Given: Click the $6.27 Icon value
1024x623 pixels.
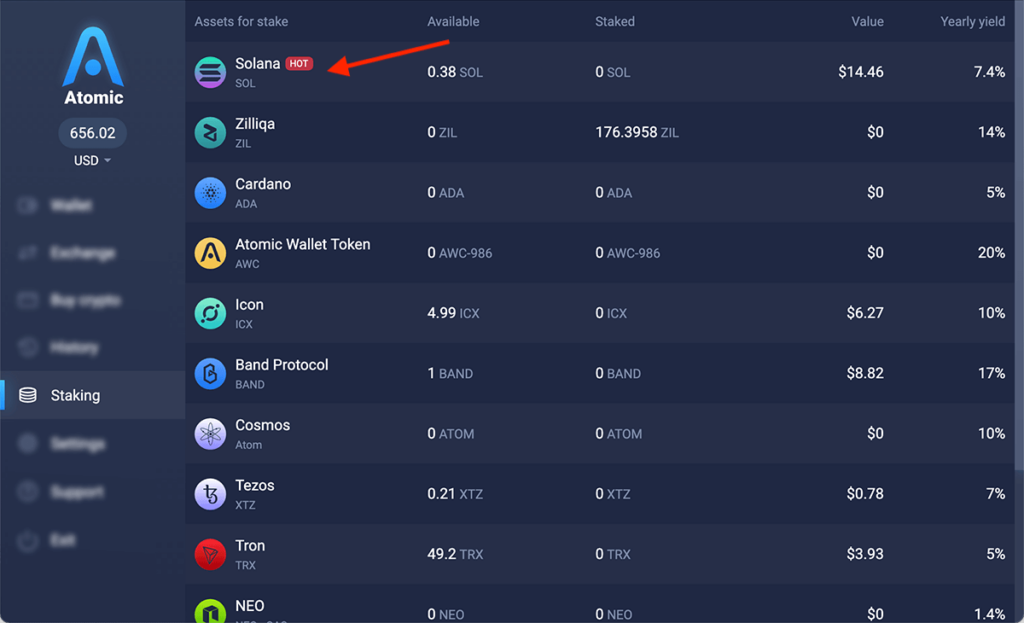Looking at the screenshot, I should click(865, 313).
